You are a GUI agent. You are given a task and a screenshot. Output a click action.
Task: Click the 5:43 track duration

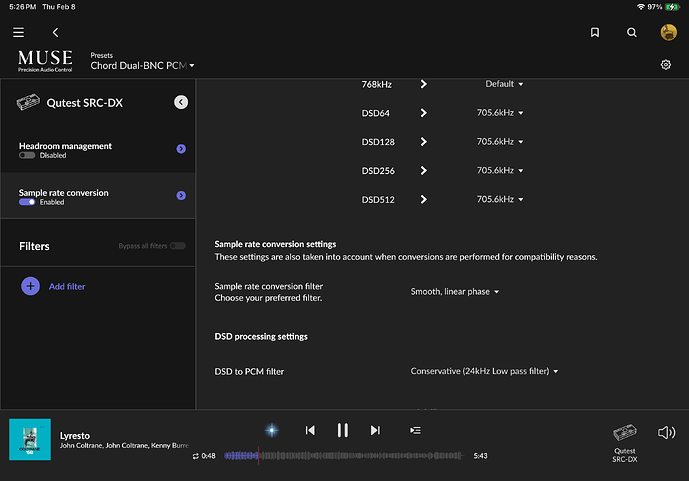coord(480,456)
